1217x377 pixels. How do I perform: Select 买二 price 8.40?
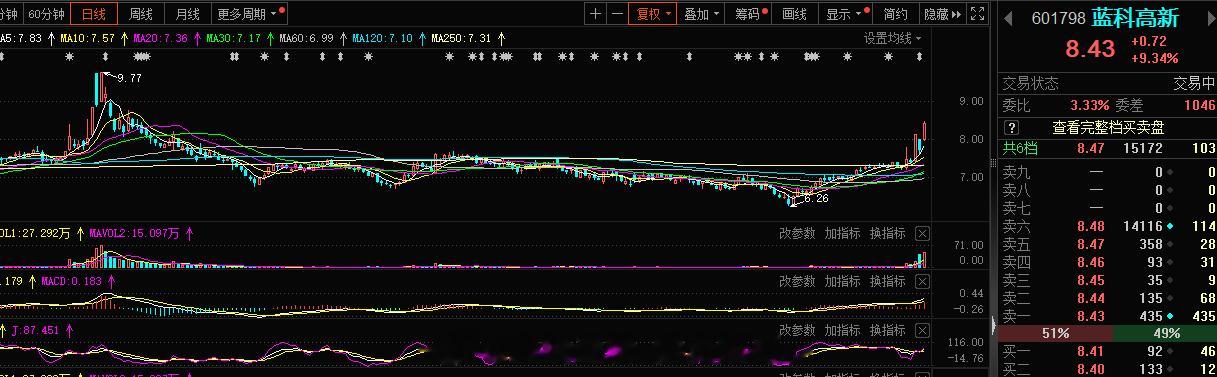(1091, 369)
